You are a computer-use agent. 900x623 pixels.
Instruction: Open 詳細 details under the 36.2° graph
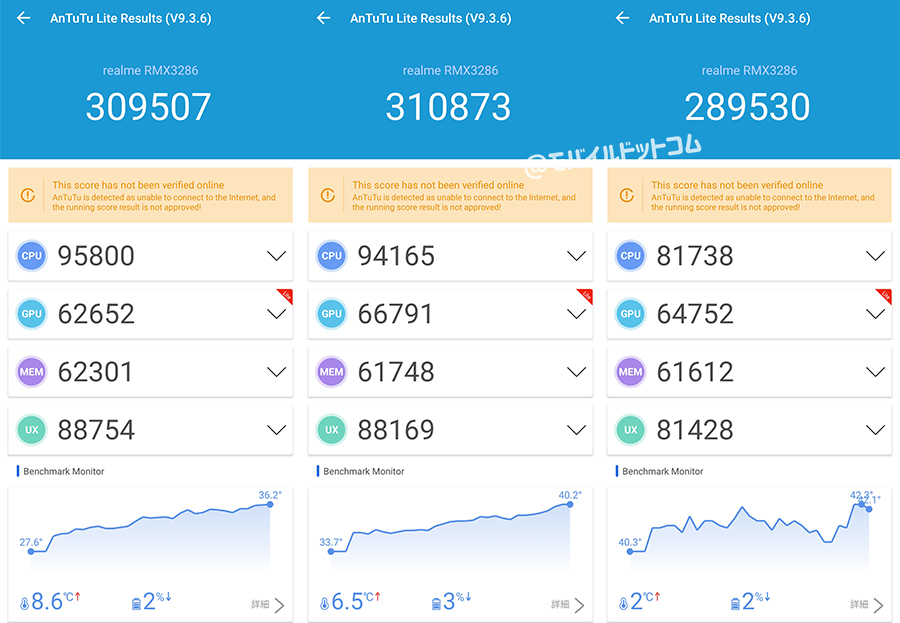point(268,605)
